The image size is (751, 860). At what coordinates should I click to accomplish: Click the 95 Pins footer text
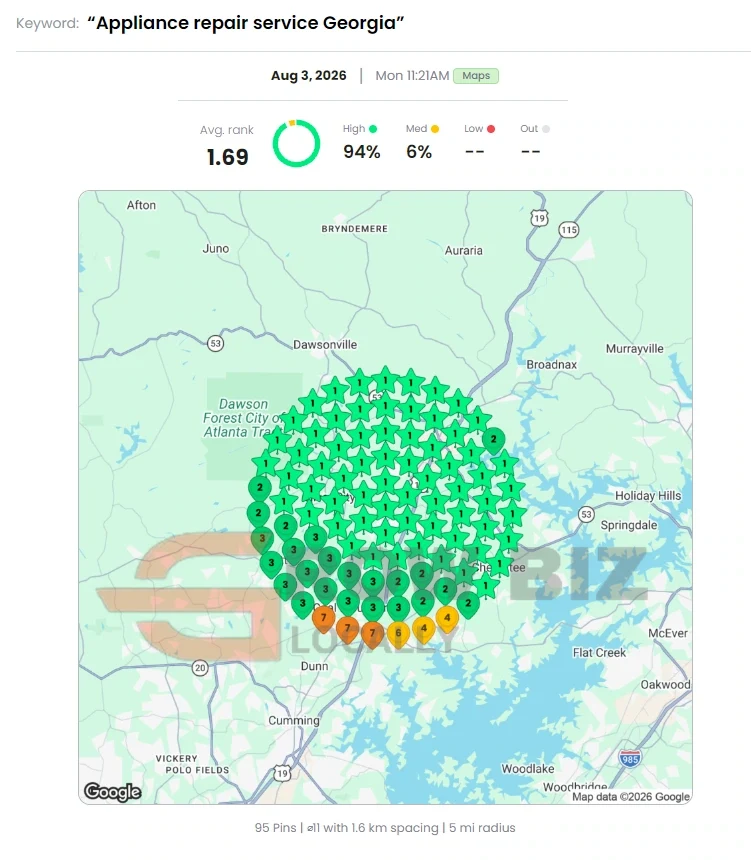point(275,828)
